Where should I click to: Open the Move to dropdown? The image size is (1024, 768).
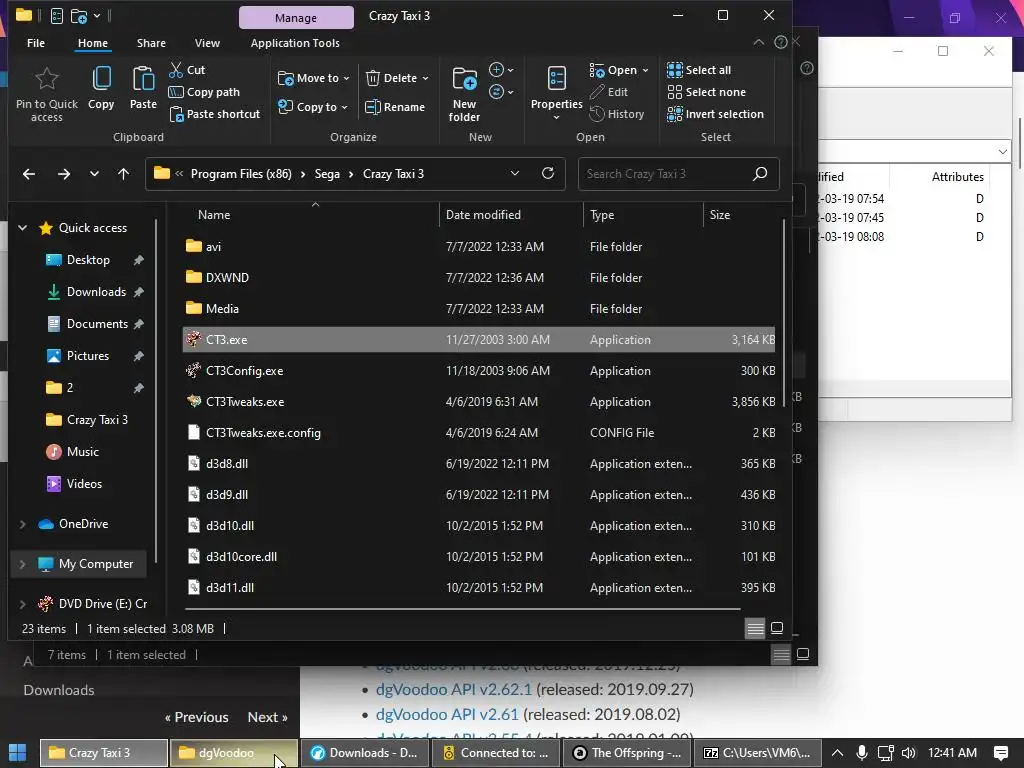click(x=314, y=78)
